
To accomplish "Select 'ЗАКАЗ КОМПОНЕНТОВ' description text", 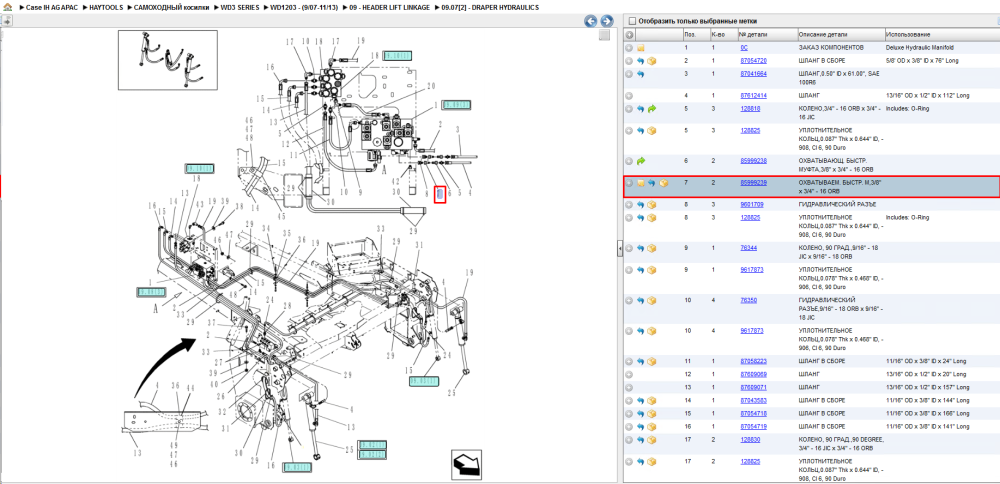I will 831,48.
